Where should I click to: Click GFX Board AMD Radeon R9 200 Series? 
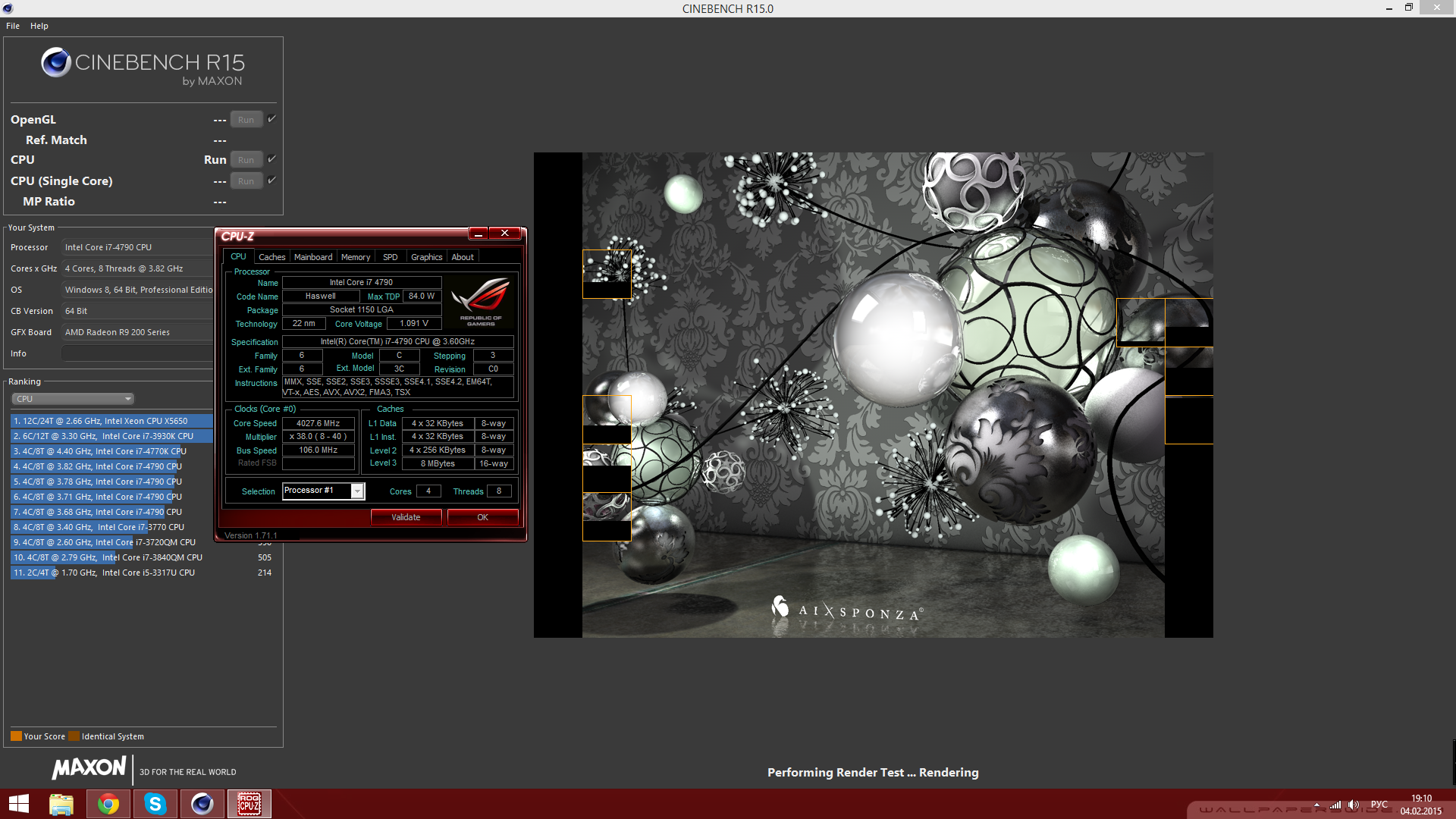click(x=138, y=332)
